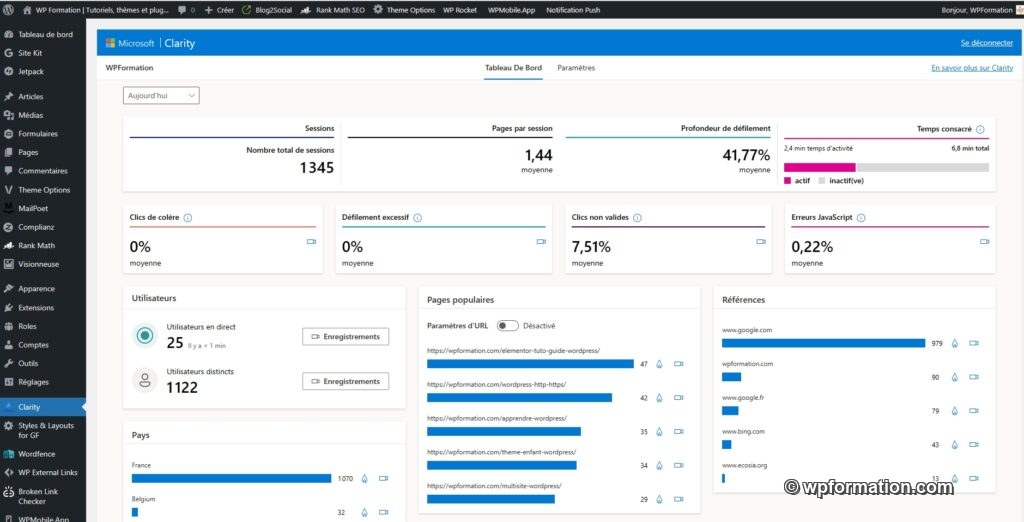Screen dimensions: 1024x522
Task: Open recordings for Clics non valides card
Action: tap(760, 242)
